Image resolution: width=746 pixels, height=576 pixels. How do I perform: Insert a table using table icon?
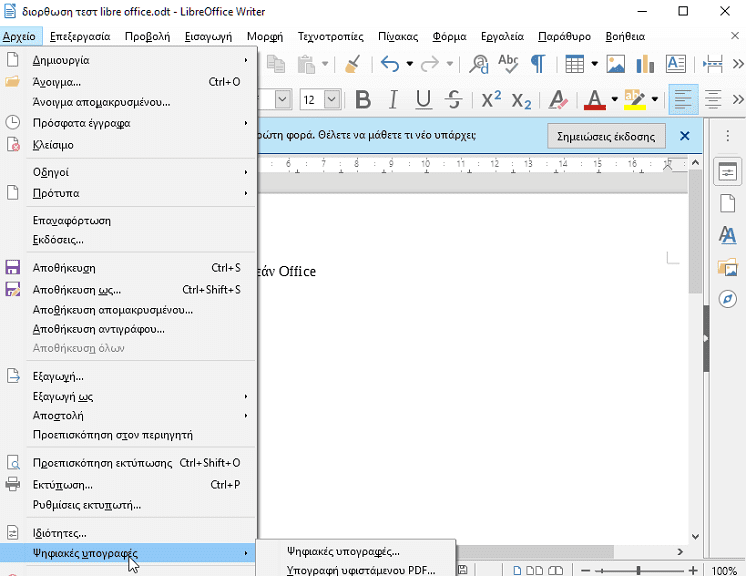[x=574, y=64]
